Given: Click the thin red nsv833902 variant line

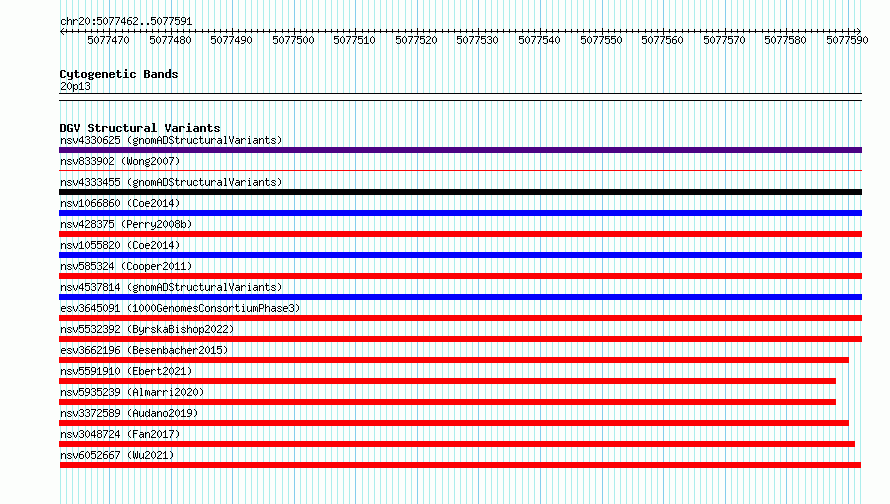Looking at the screenshot, I should tap(460, 170).
